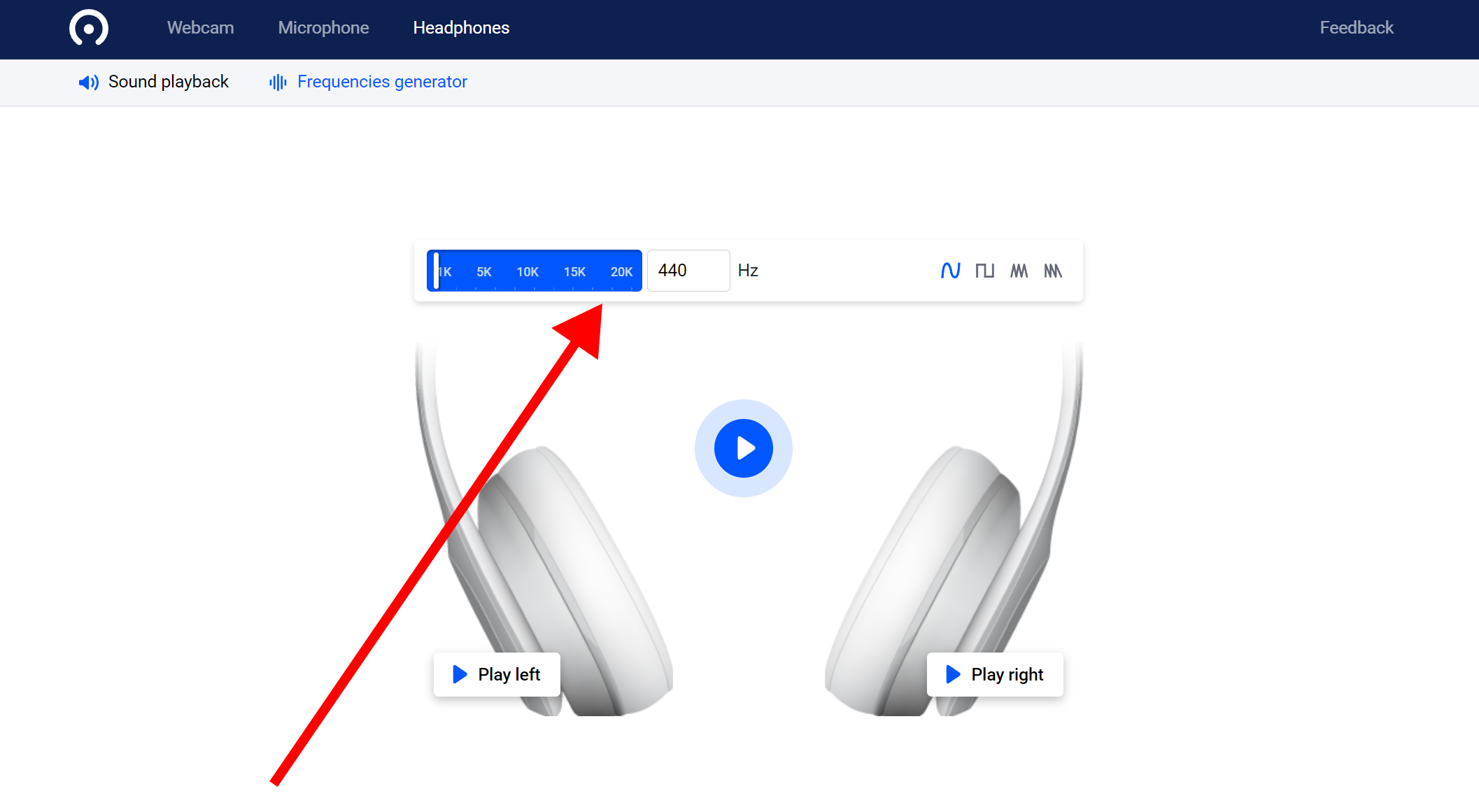Click the 440 Hz input field
Viewport: 1479px width, 812px height.
(688, 271)
